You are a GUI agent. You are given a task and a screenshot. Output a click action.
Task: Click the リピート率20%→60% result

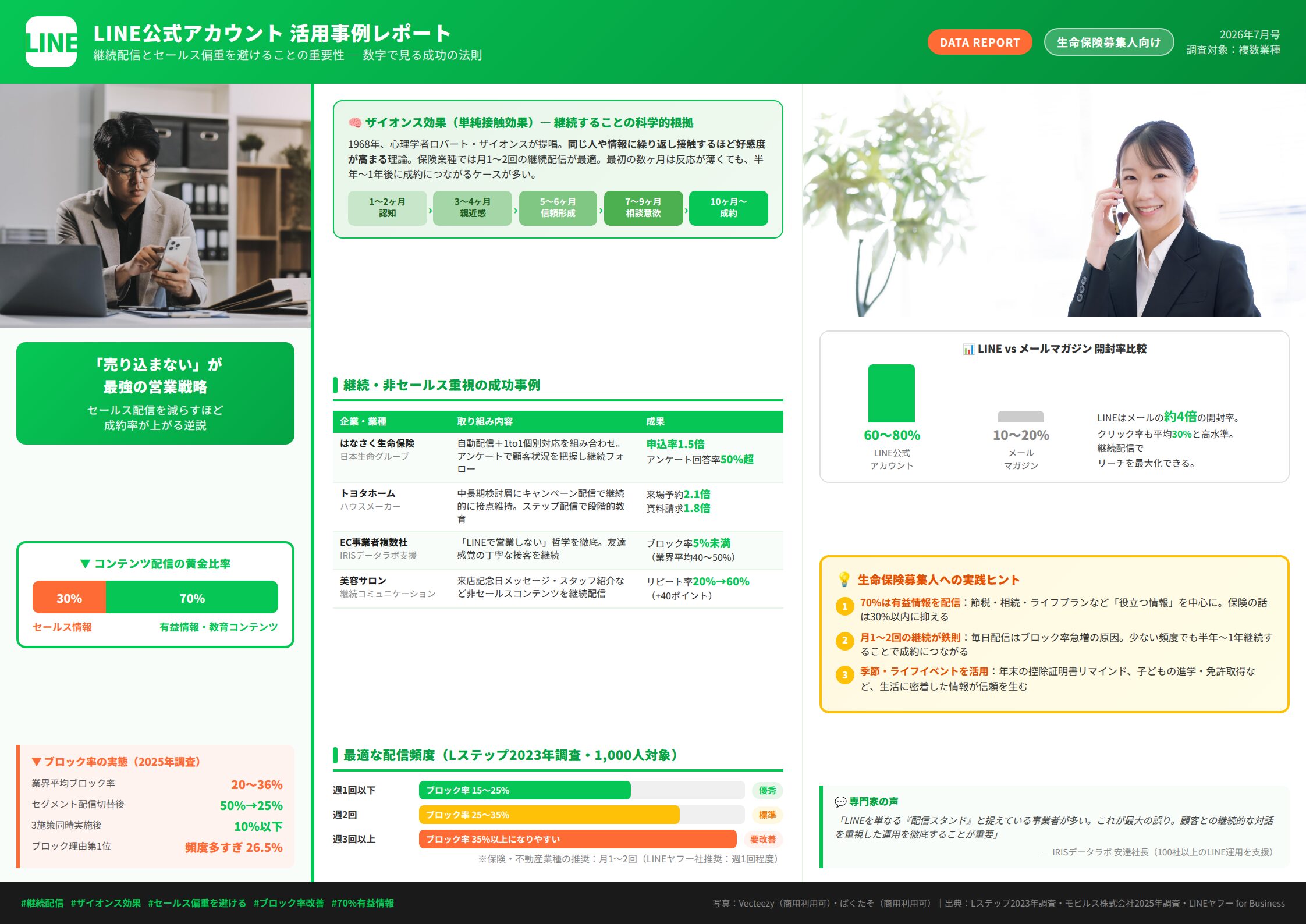(698, 581)
